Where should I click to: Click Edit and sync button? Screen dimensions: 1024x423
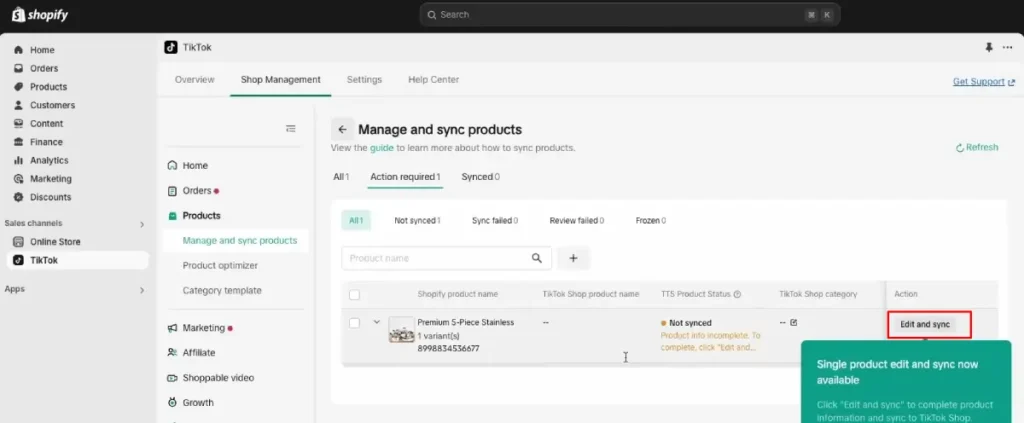tap(925, 324)
